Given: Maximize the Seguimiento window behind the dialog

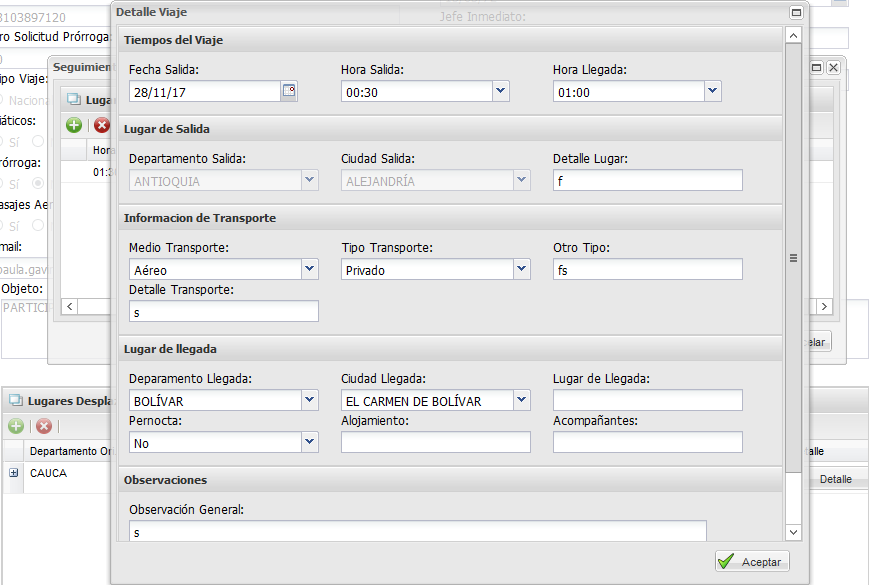Looking at the screenshot, I should click(817, 67).
